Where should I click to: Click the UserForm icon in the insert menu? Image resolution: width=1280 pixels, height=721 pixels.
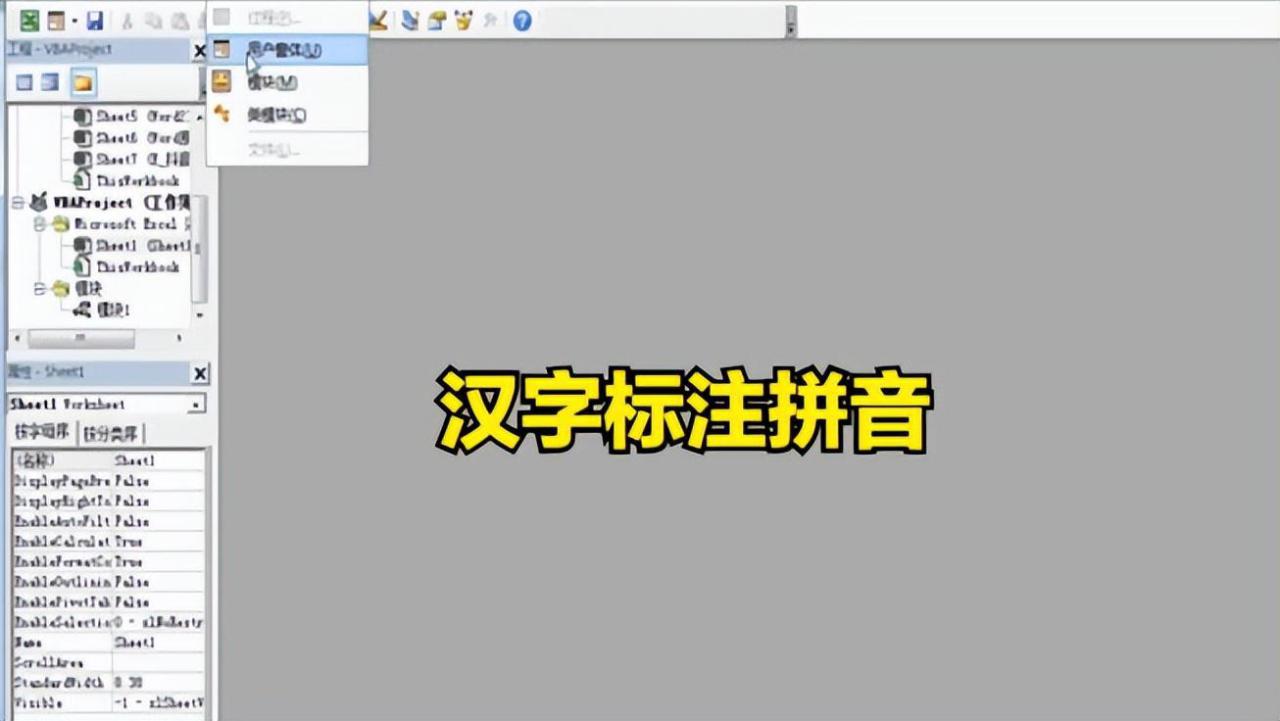point(222,49)
